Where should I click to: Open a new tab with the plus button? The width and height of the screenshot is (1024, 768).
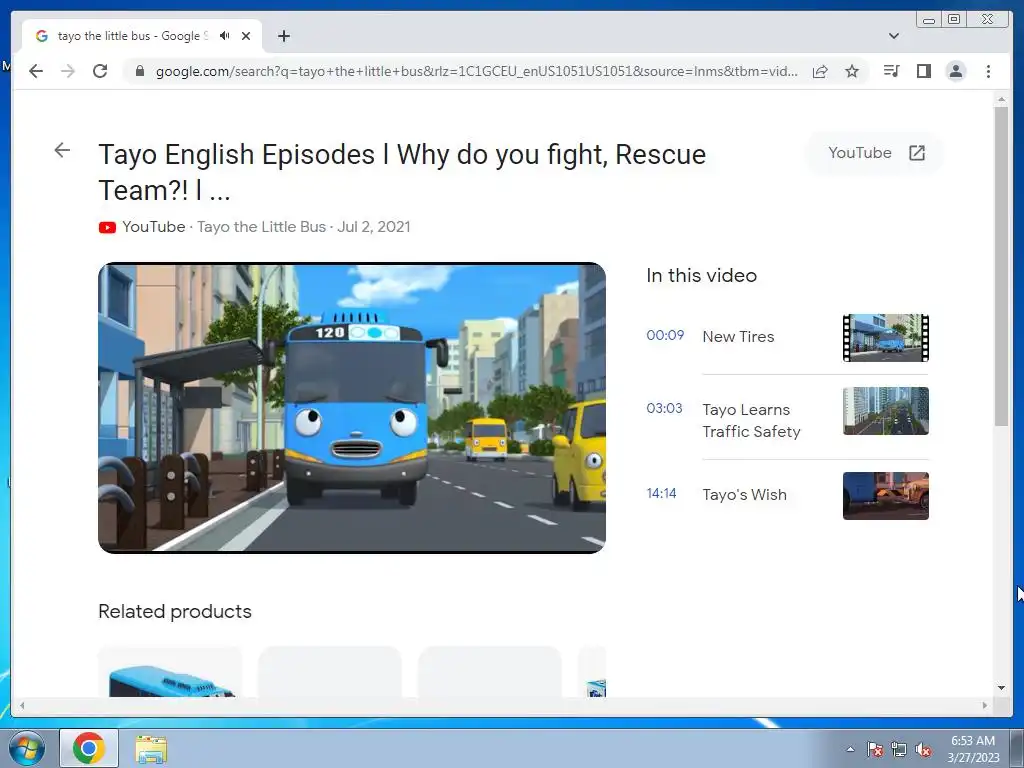283,36
